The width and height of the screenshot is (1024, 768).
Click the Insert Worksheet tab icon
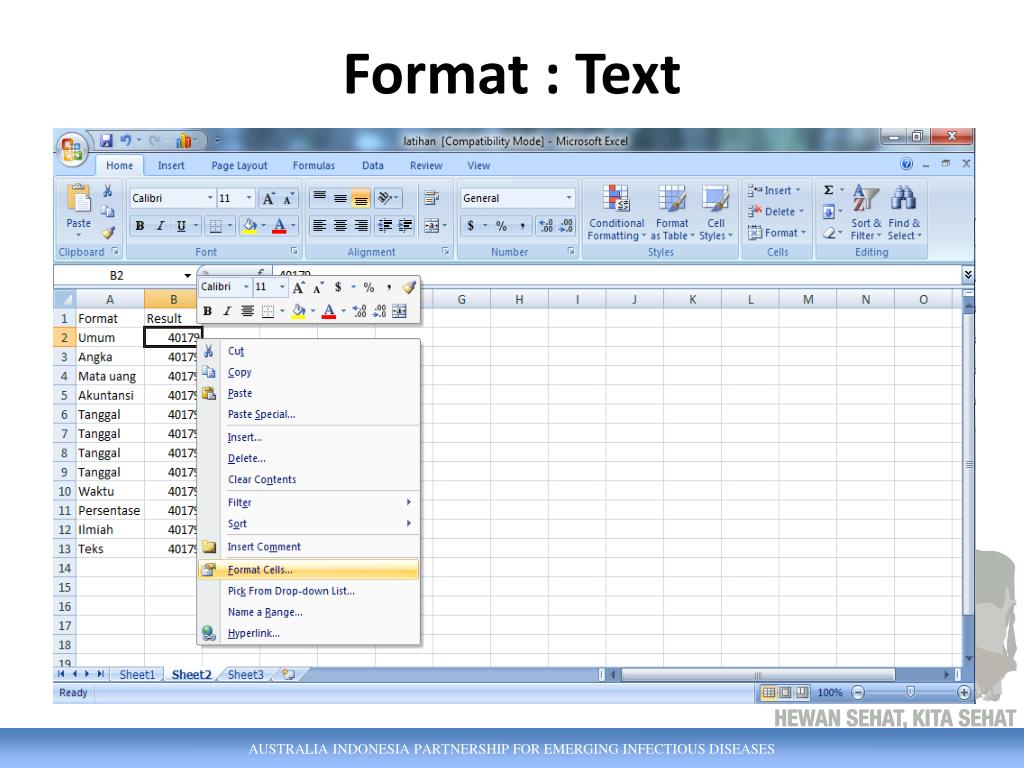click(x=288, y=674)
